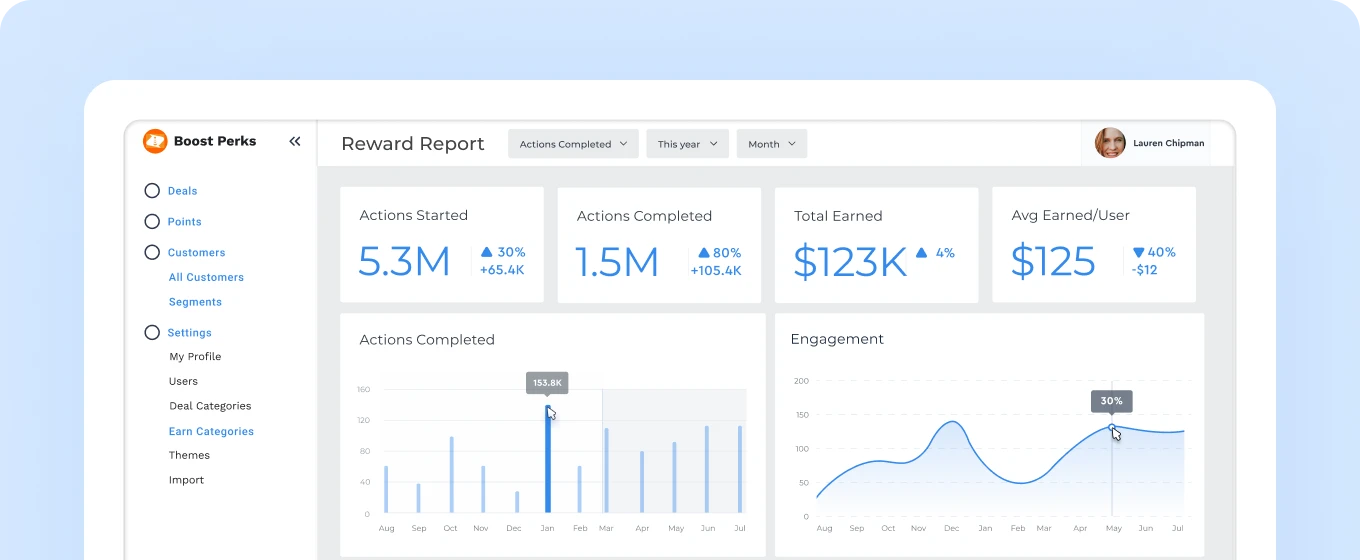This screenshot has width=1360, height=560.
Task: Click the down arrow in Avg Earned/User card
Action: coord(1138,253)
